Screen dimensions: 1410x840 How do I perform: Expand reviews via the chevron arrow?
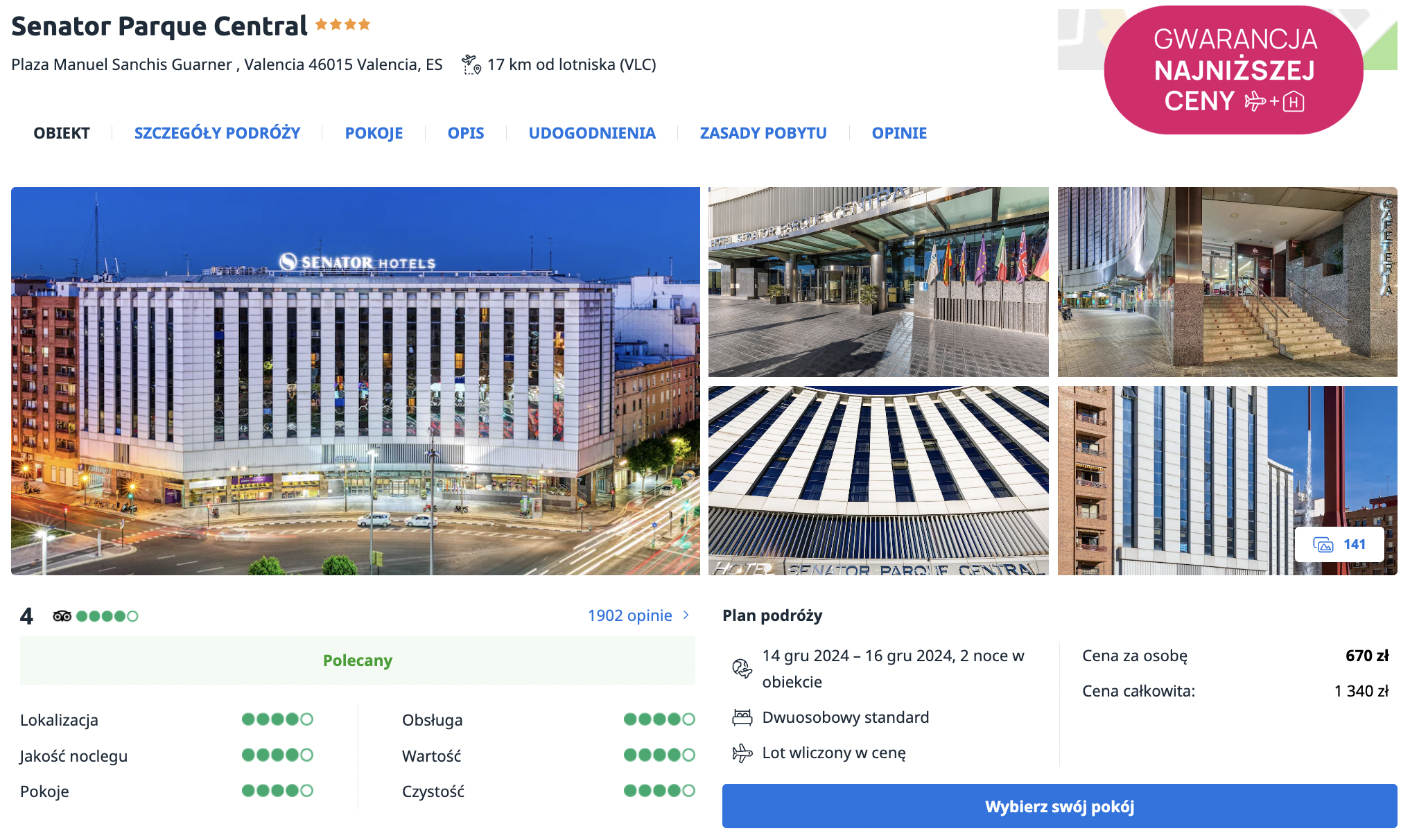coord(686,615)
